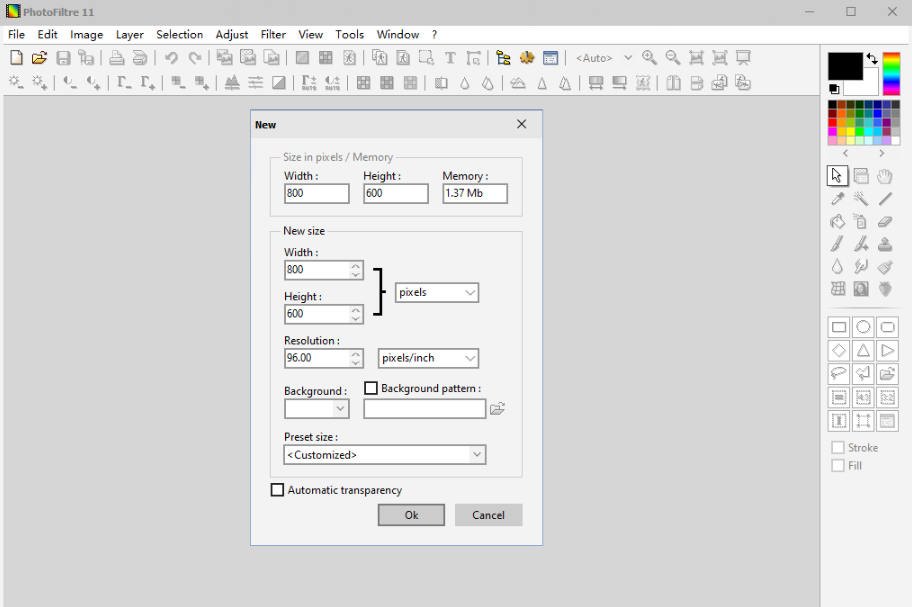Click the Open file folder icon
This screenshot has height=607, width=912.
pos(39,58)
